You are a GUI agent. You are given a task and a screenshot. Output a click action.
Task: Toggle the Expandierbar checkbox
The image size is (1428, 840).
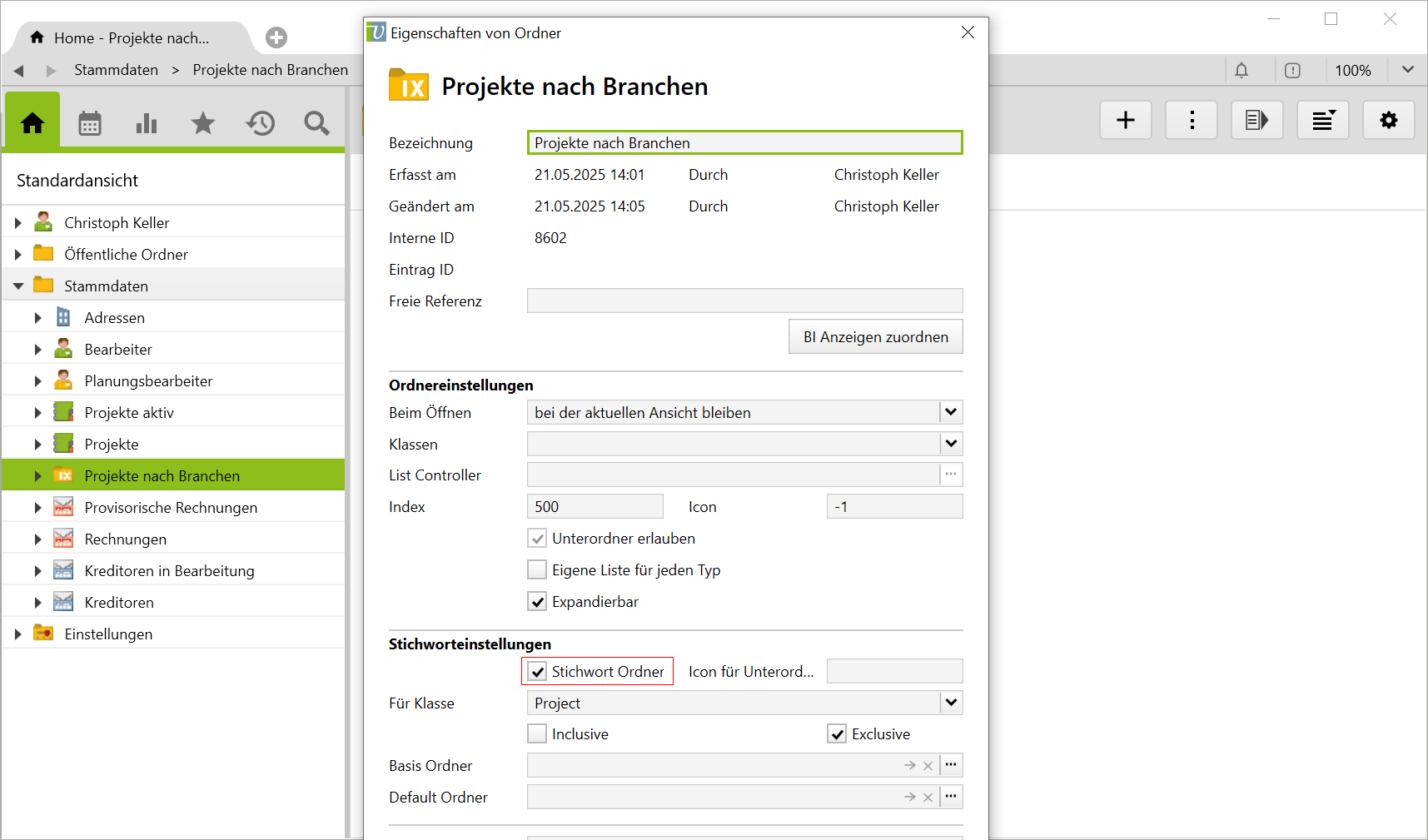click(x=538, y=602)
